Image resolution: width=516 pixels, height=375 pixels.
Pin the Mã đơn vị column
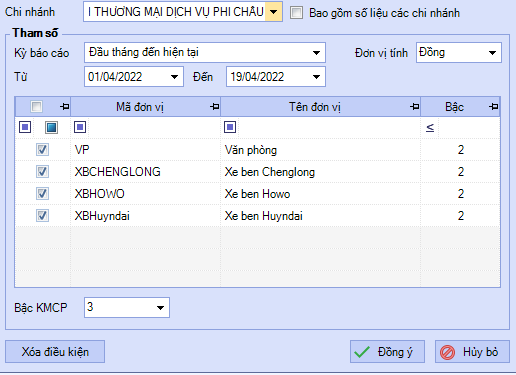pyautogui.click(x=215, y=107)
